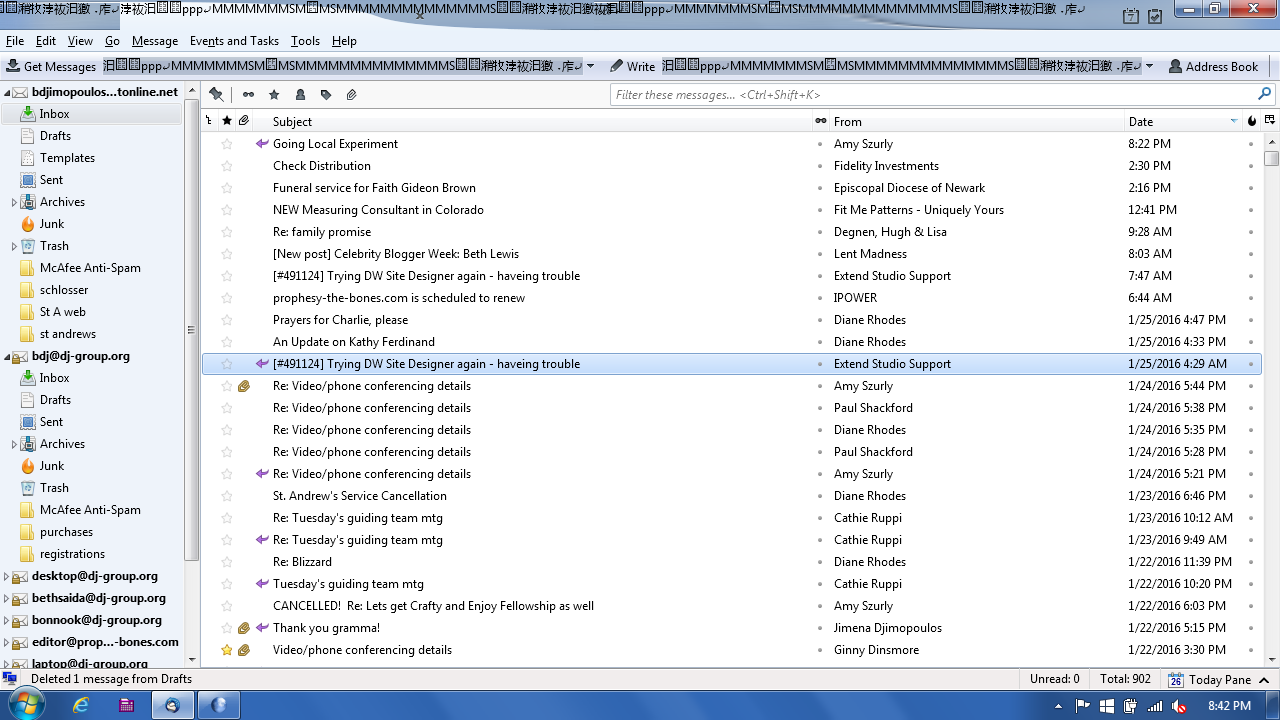Expand the desktop@dj-group.org account
This screenshot has width=1280, height=720.
click(7, 576)
